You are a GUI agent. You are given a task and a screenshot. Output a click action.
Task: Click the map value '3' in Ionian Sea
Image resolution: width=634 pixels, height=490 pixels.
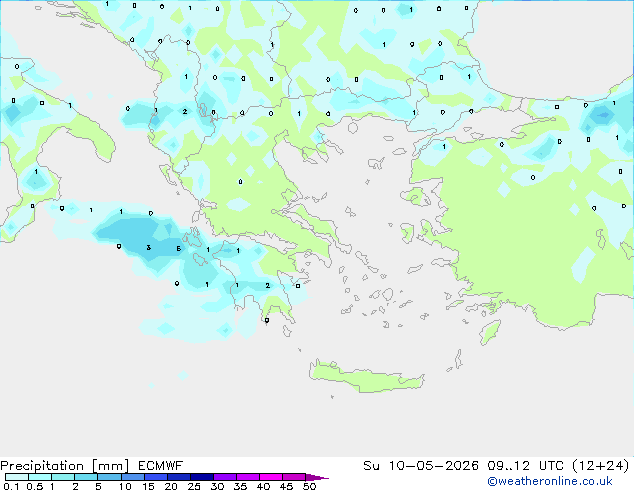point(149,247)
